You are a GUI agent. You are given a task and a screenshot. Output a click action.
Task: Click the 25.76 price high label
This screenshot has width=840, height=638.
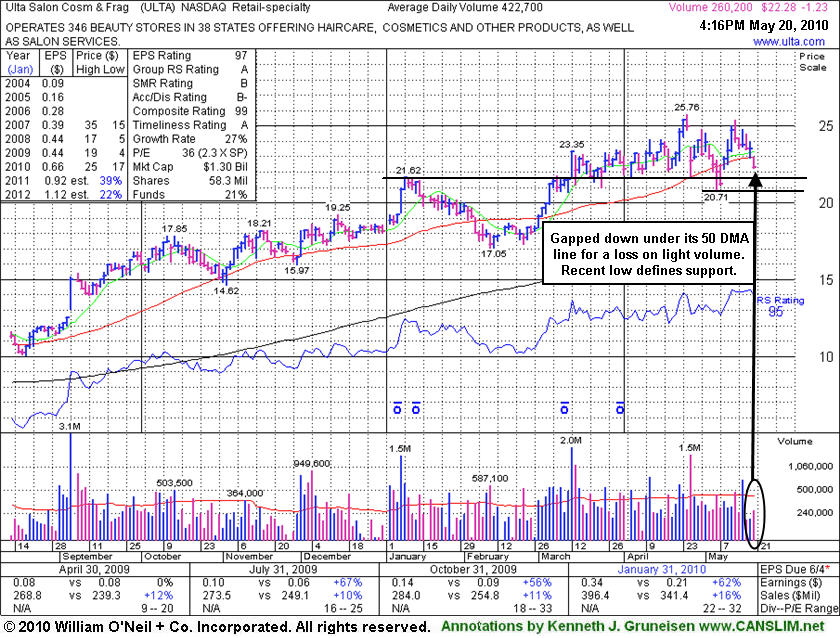[x=686, y=107]
